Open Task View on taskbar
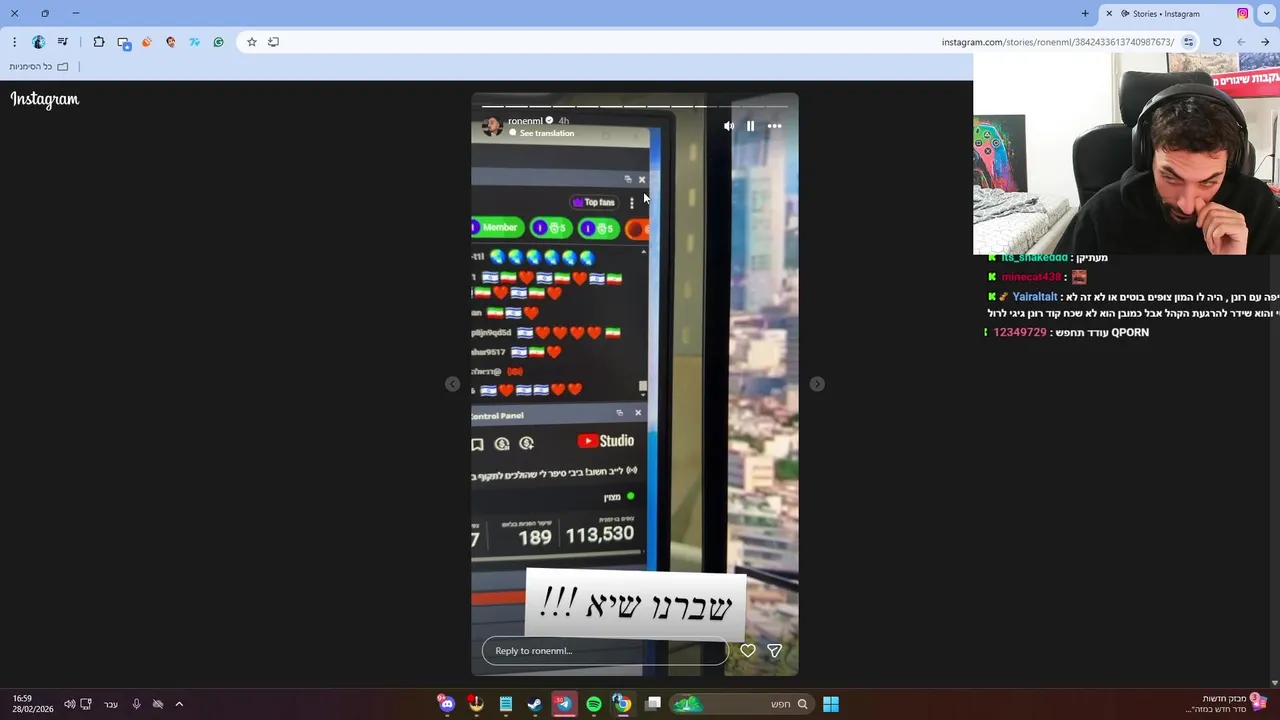 tap(653, 704)
